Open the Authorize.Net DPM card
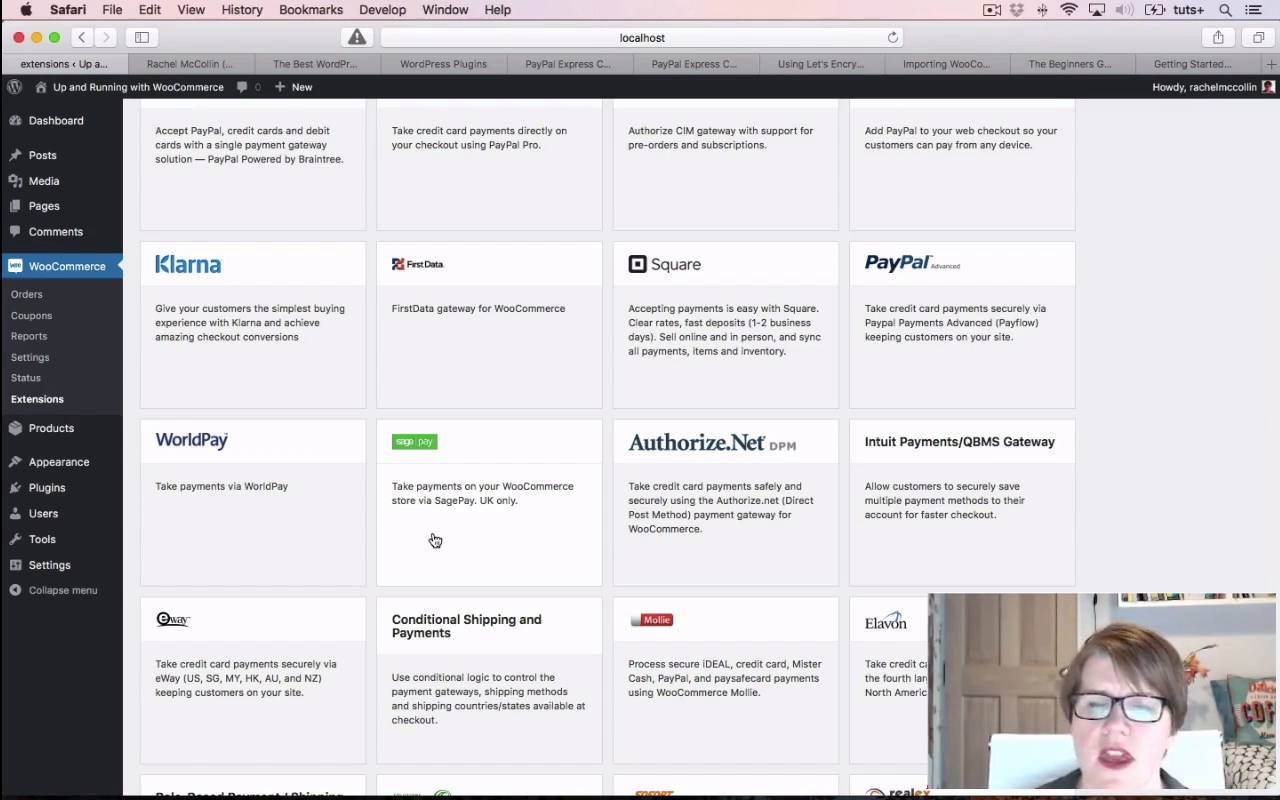The height and width of the screenshot is (800, 1280). click(x=726, y=503)
